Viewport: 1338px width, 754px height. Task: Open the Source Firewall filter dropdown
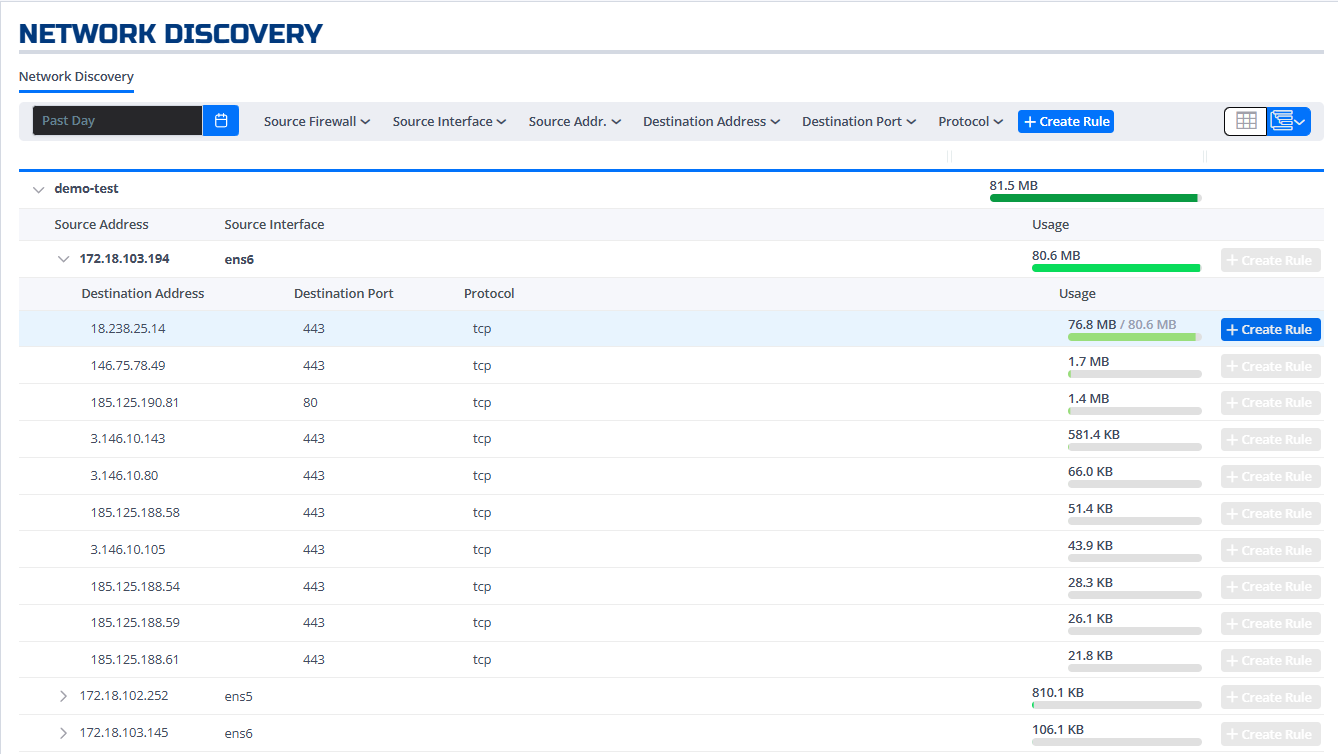pyautogui.click(x=316, y=120)
